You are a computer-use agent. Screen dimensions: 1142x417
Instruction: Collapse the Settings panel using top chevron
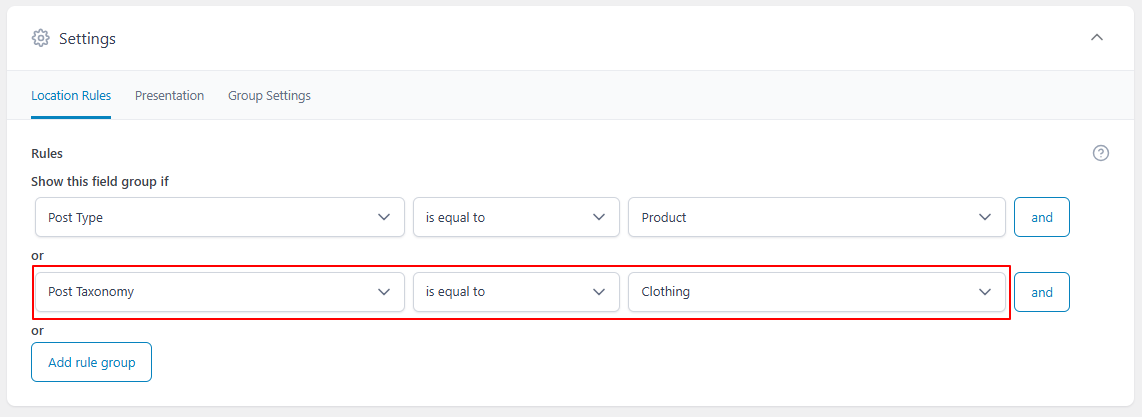(x=1097, y=38)
